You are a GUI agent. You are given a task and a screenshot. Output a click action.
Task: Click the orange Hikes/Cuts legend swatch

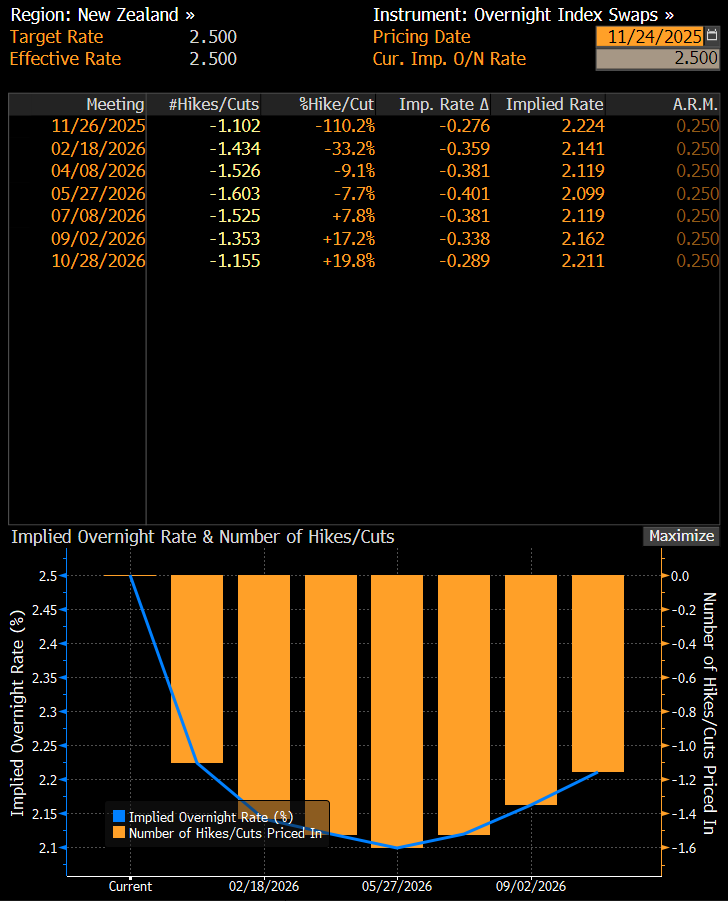119,832
